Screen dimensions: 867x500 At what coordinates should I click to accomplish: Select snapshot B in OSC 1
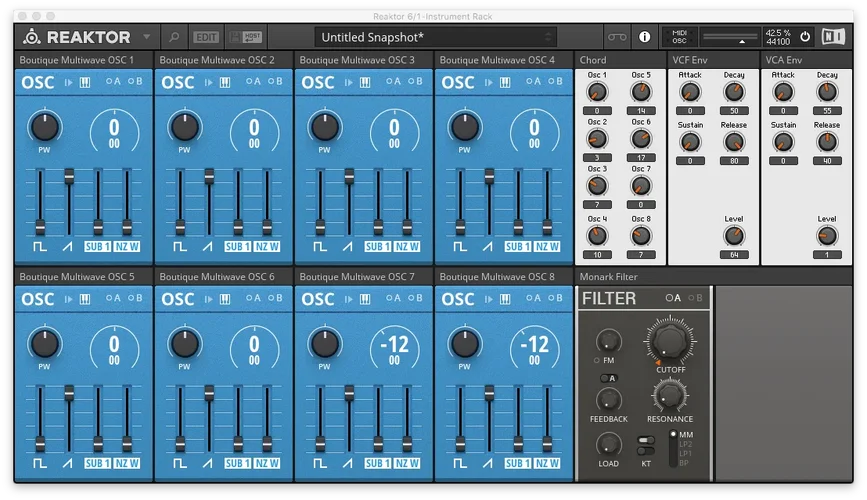(135, 81)
